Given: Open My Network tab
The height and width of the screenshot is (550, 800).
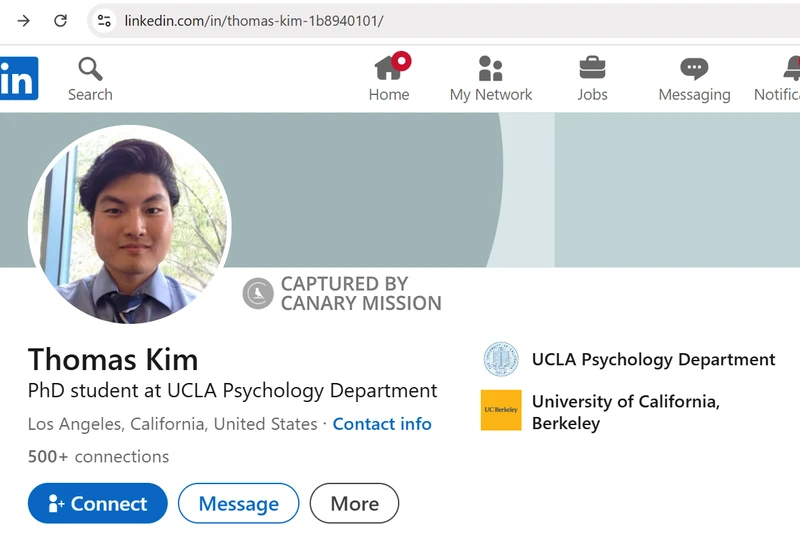Looking at the screenshot, I should (491, 79).
